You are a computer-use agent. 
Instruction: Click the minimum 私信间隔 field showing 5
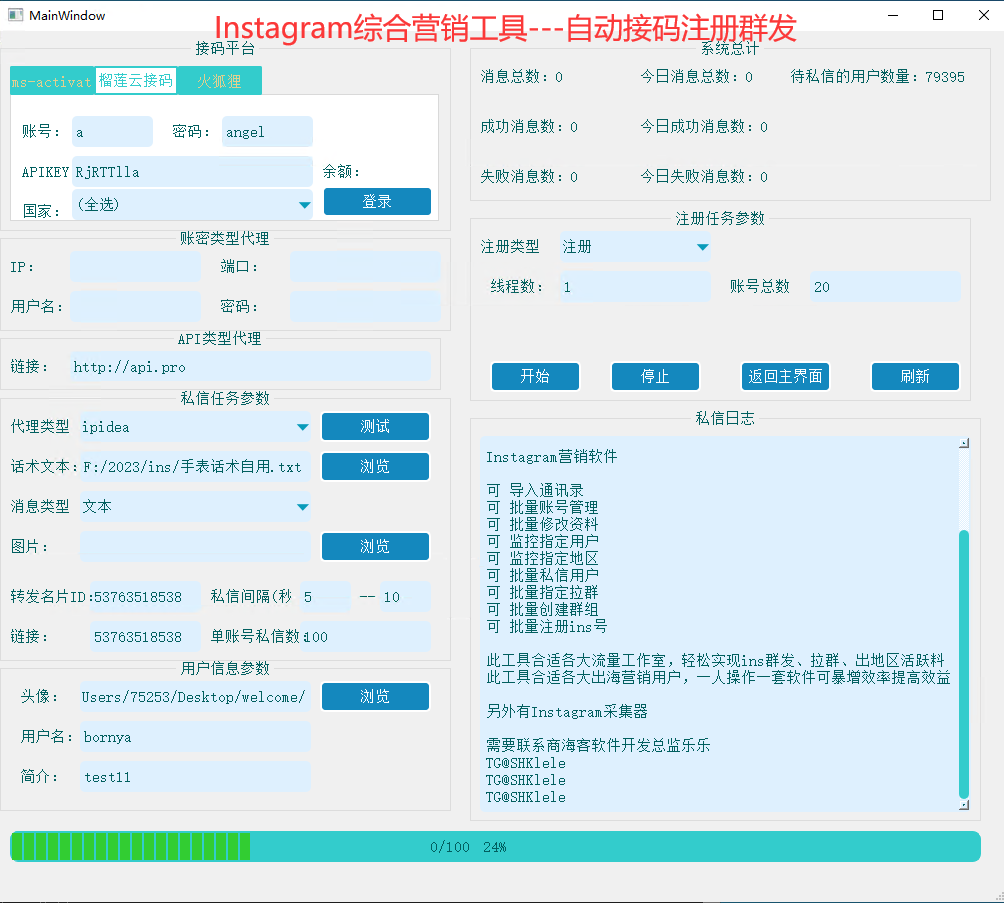tap(326, 597)
